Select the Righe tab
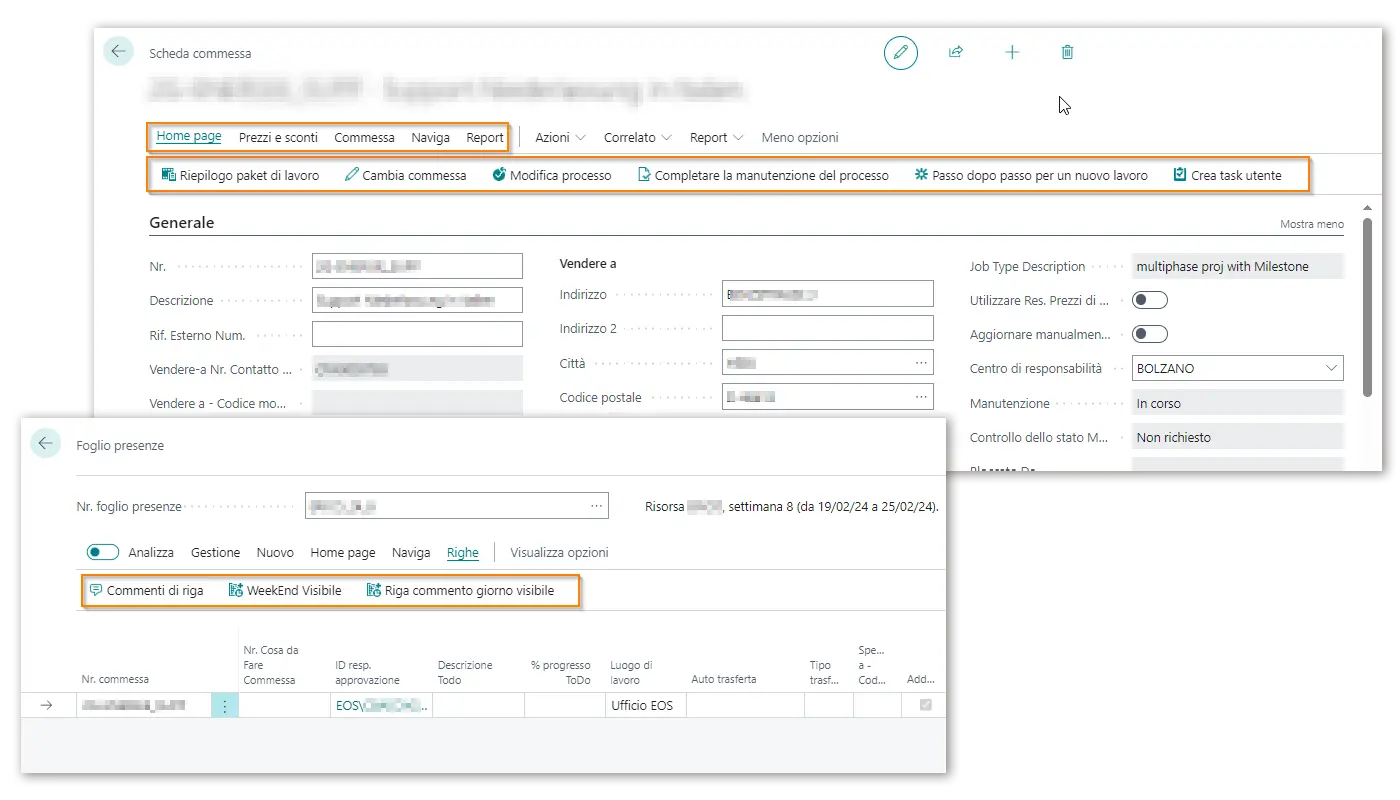Image resolution: width=1400 pixels, height=800 pixels. (463, 552)
